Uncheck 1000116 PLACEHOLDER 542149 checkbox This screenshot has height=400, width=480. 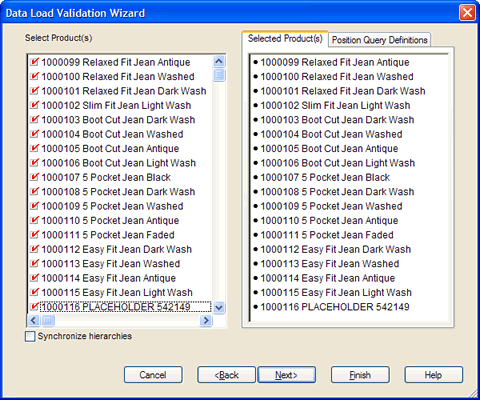tap(34, 307)
